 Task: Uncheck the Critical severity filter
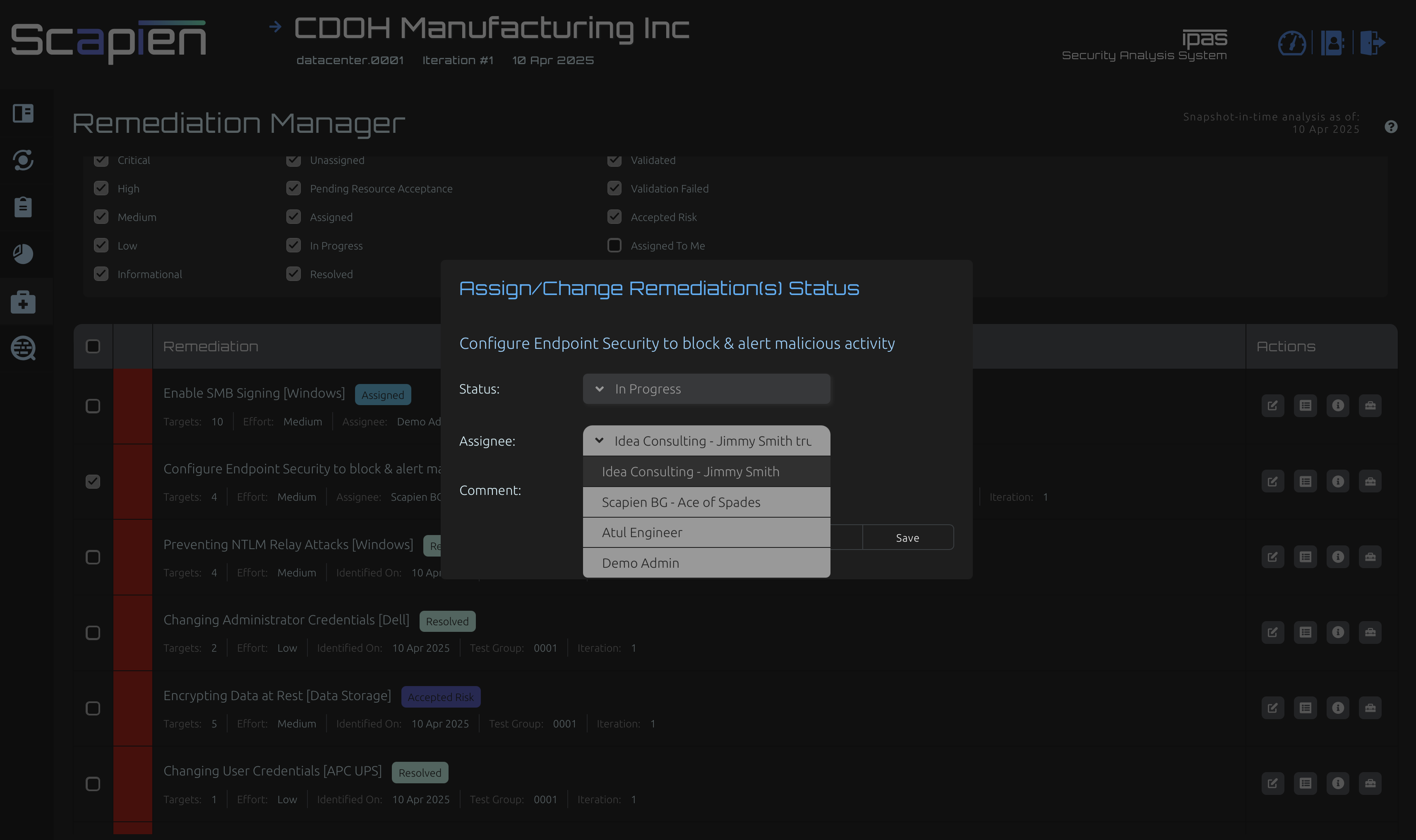tap(101, 160)
